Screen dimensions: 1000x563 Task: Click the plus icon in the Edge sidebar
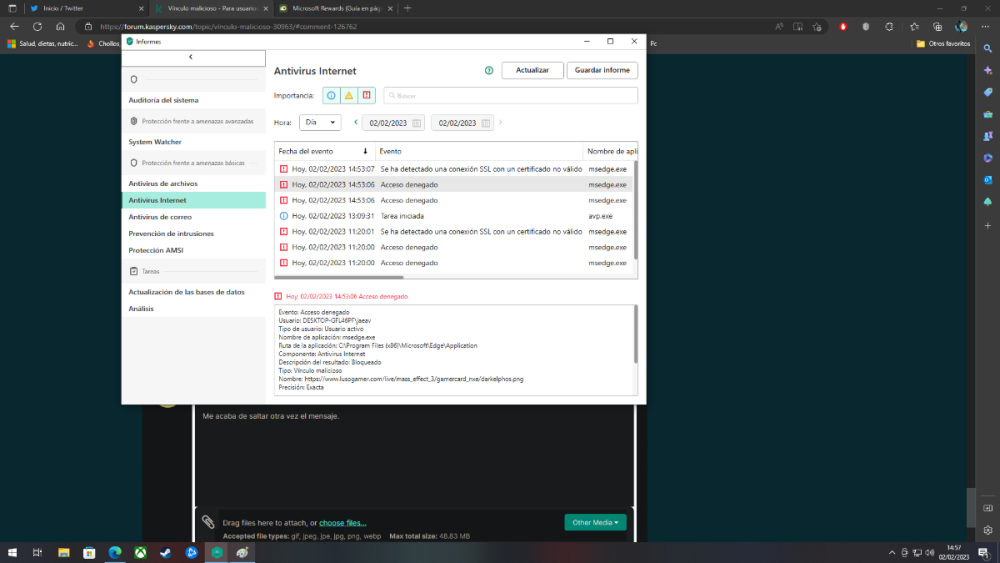(988, 226)
